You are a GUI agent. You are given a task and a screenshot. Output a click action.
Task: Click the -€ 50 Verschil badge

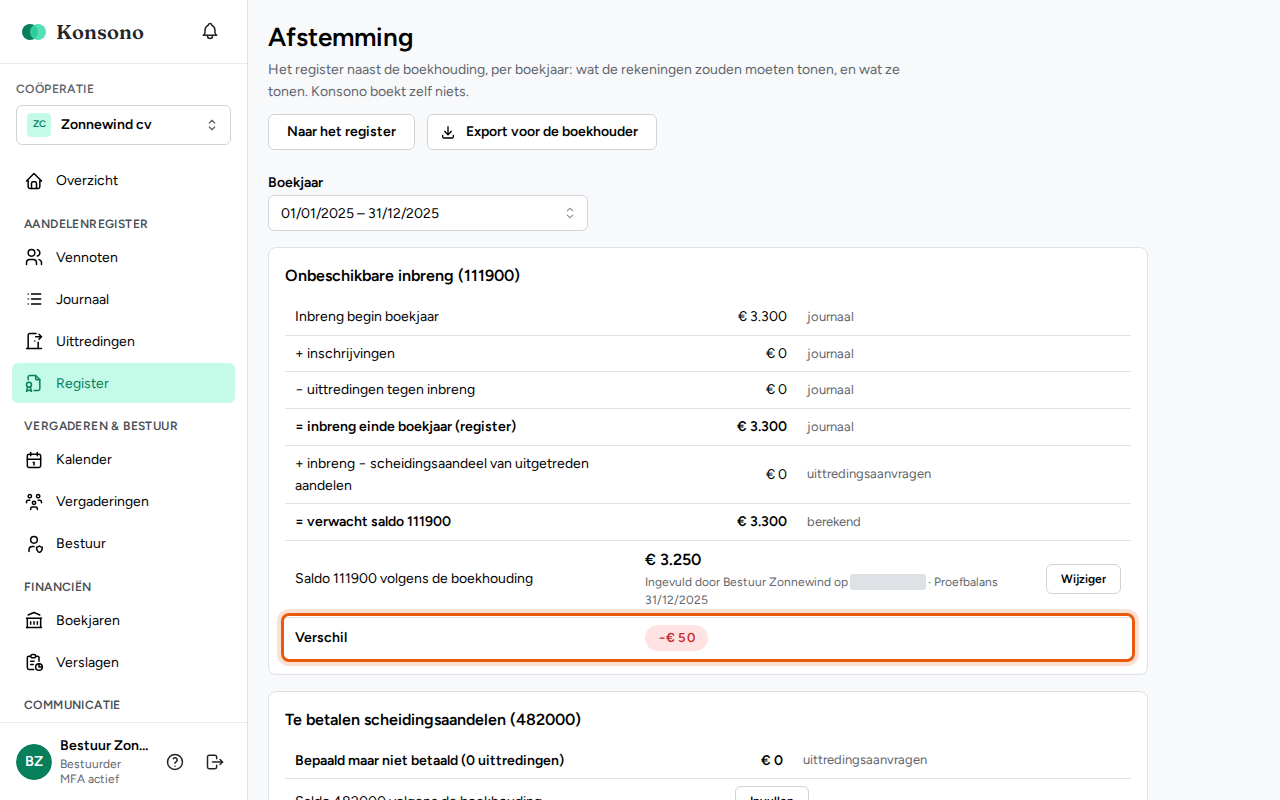click(676, 638)
